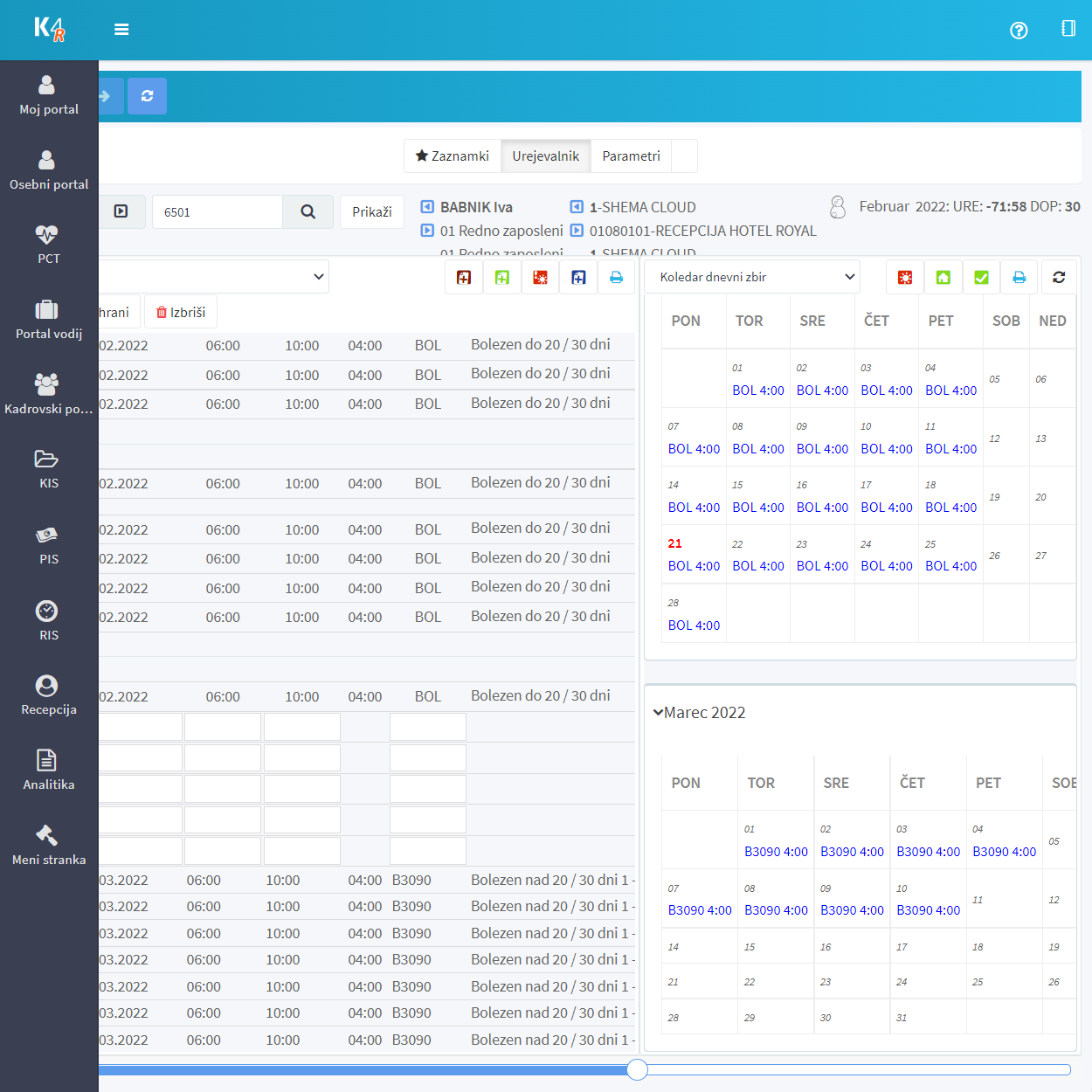Image resolution: width=1092 pixels, height=1092 pixels.
Task: Open Koledar dnevni zbir dropdown
Action: click(752, 277)
